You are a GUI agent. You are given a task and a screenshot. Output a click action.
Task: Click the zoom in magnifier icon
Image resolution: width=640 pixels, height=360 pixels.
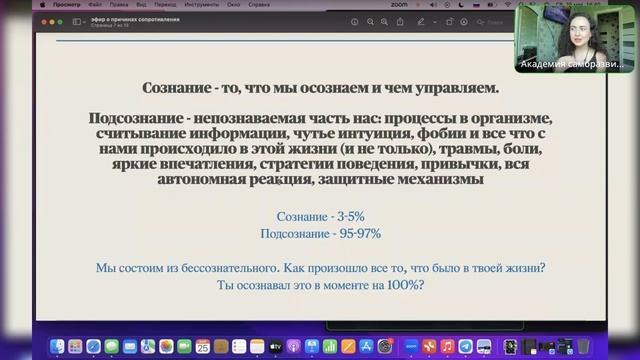384,22
